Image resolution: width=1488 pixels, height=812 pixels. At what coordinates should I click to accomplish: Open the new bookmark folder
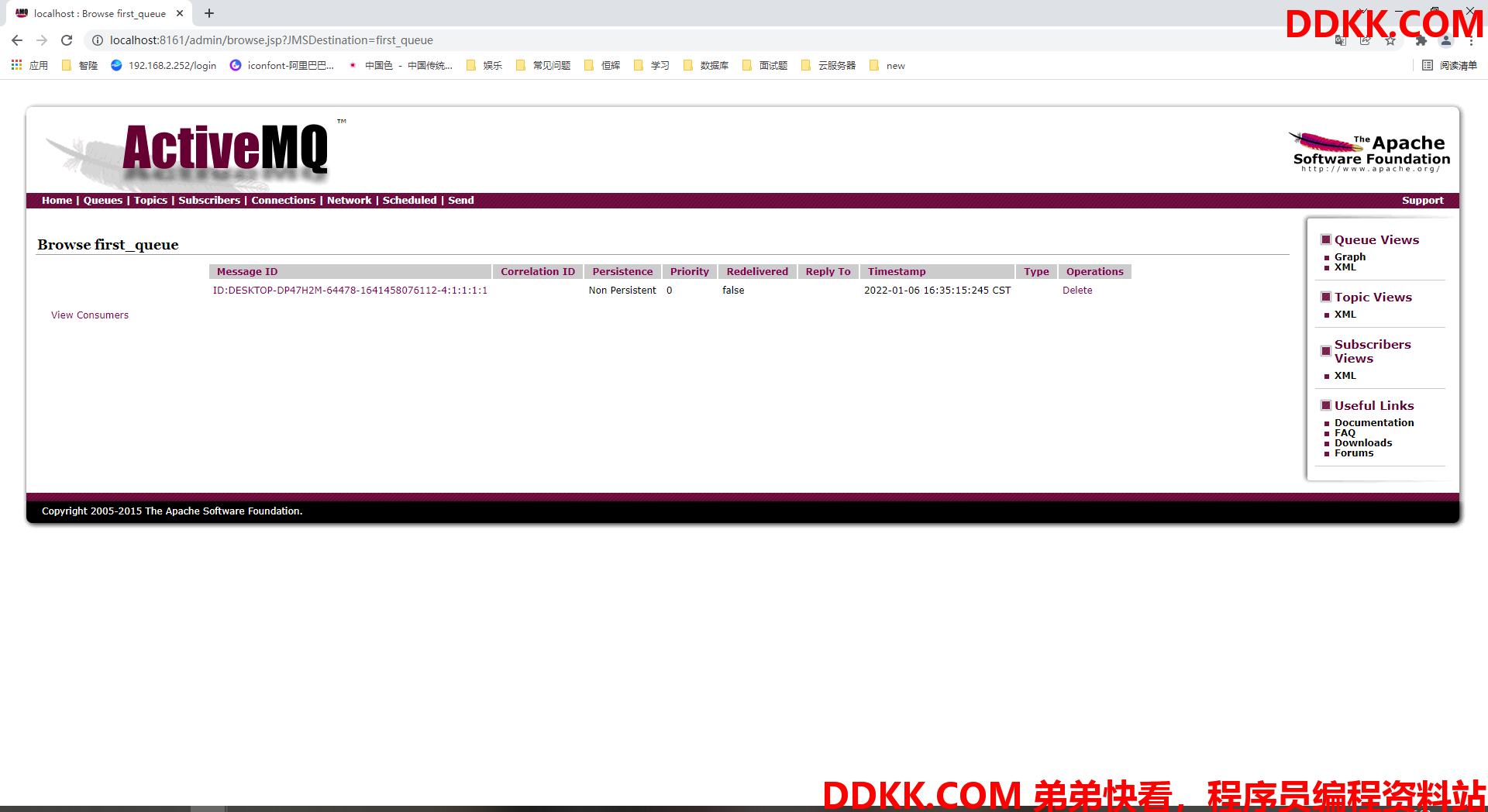point(887,66)
